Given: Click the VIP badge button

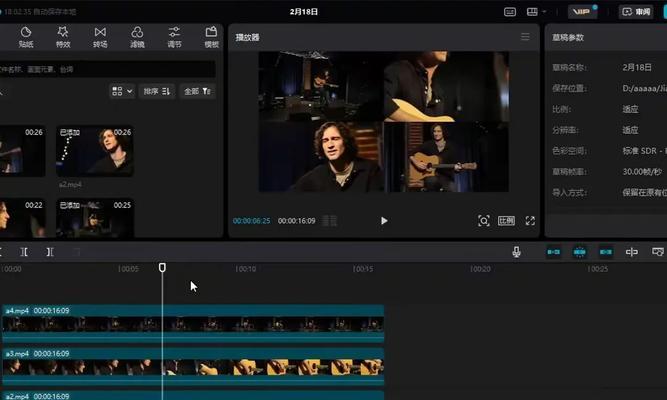Looking at the screenshot, I should tap(582, 11).
